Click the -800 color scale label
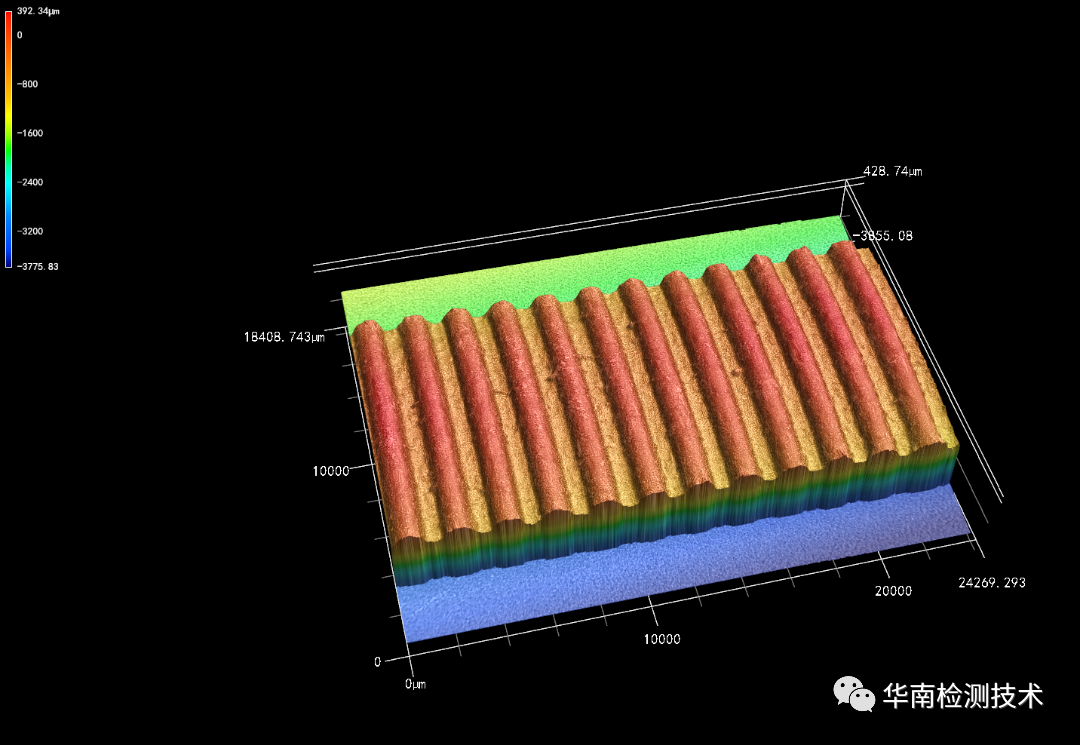Viewport: 1080px width, 745px height. pos(28,84)
